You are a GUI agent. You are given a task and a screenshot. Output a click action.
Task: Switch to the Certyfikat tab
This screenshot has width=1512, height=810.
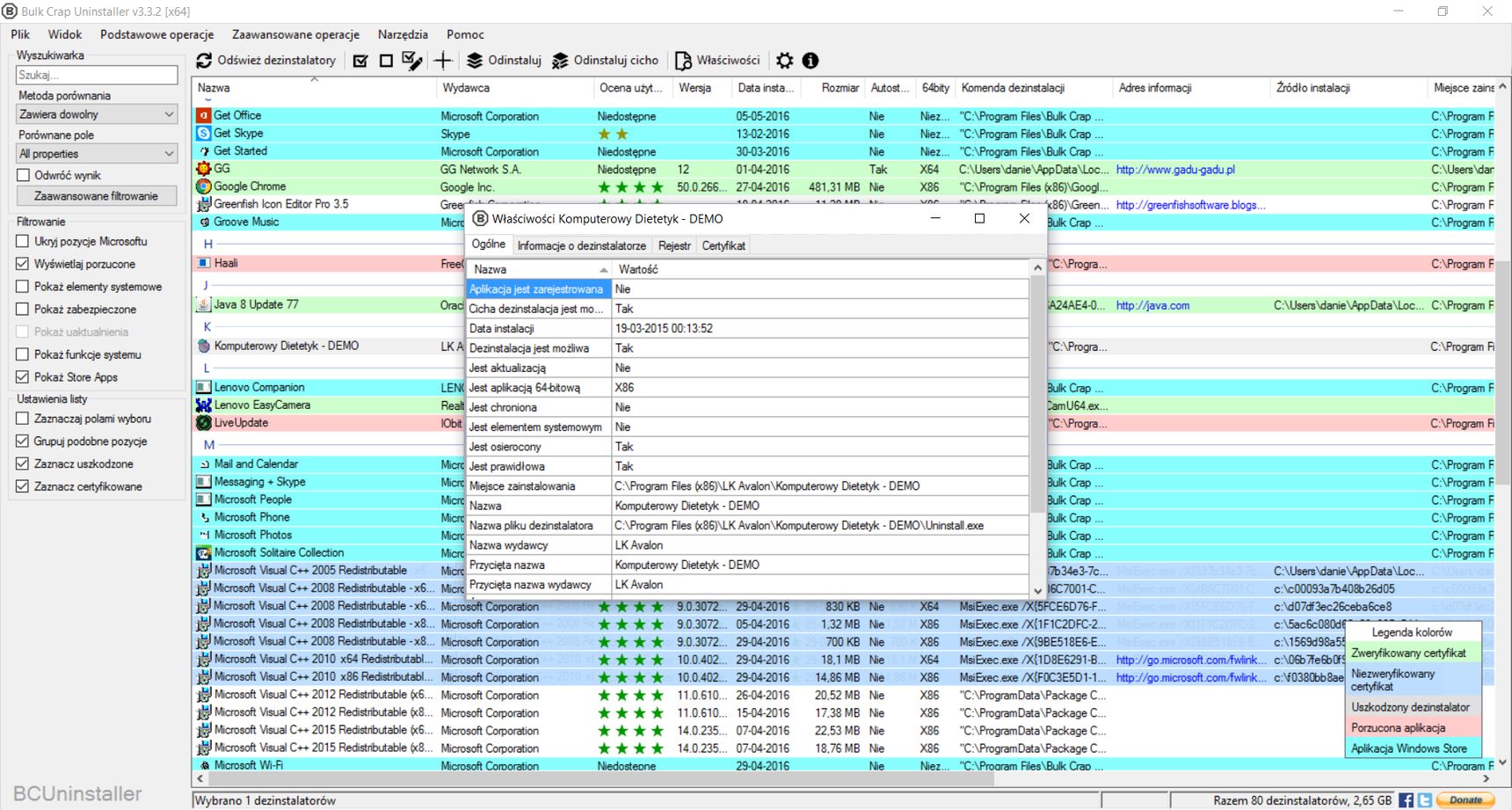[x=723, y=246]
